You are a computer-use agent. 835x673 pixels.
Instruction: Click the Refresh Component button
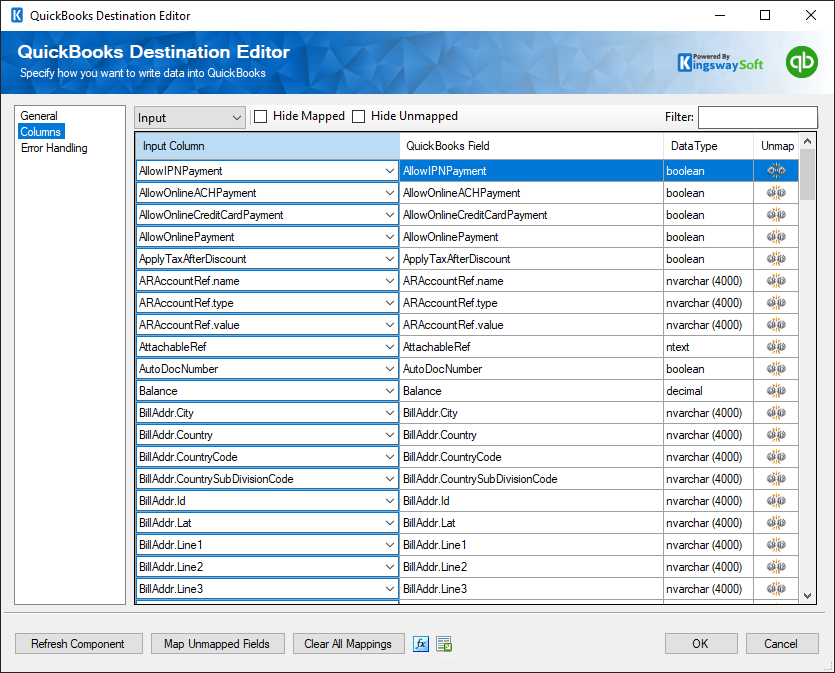[78, 644]
